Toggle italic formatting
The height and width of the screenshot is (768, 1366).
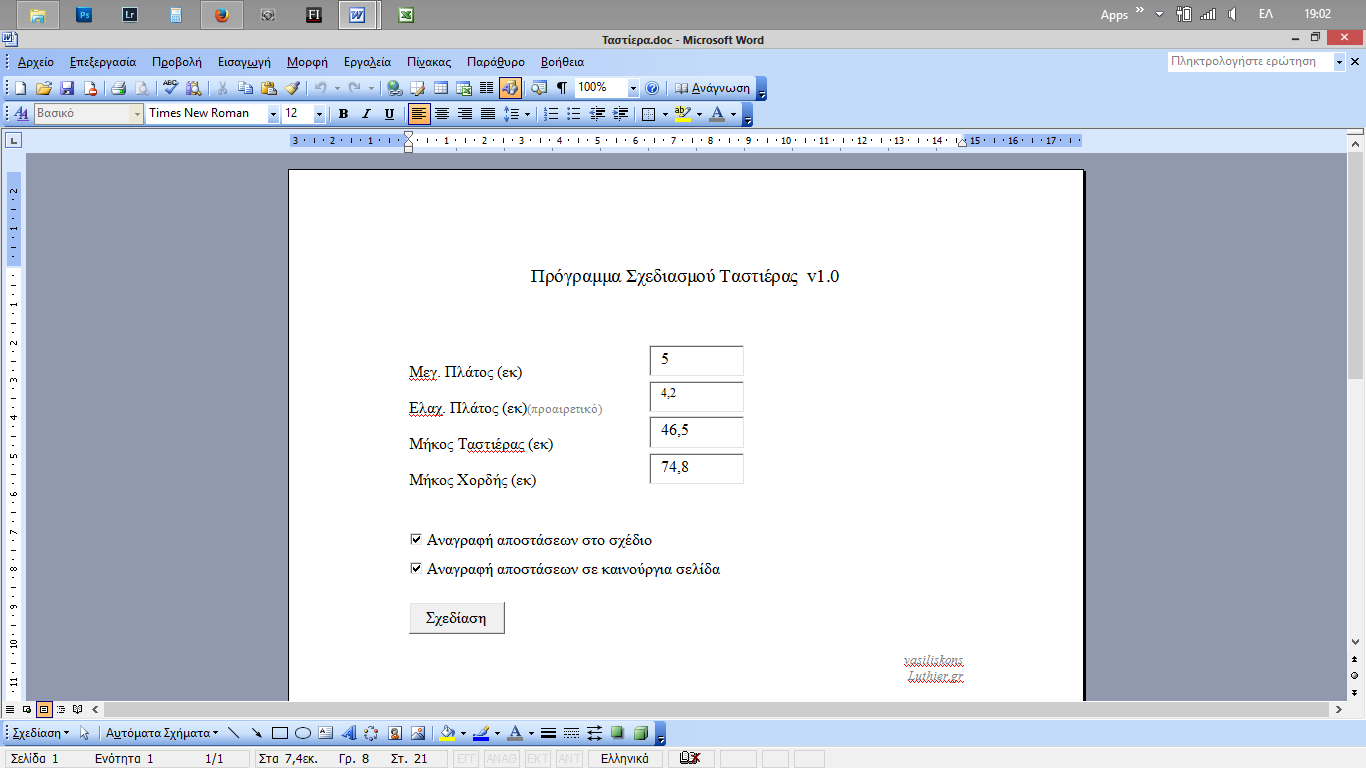[x=366, y=114]
